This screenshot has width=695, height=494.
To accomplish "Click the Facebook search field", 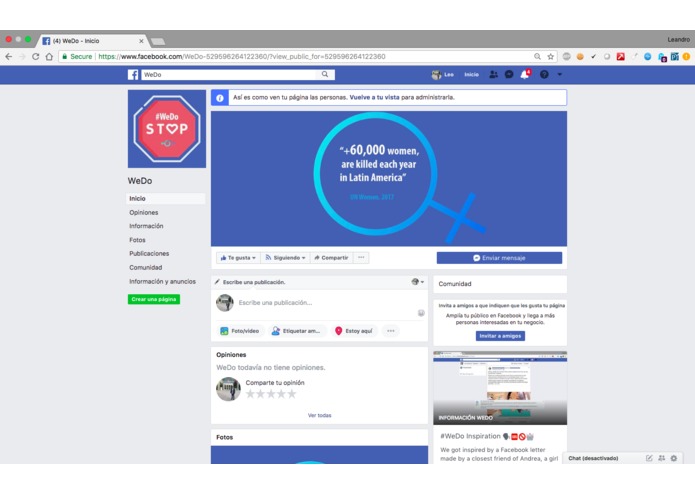I will point(230,74).
